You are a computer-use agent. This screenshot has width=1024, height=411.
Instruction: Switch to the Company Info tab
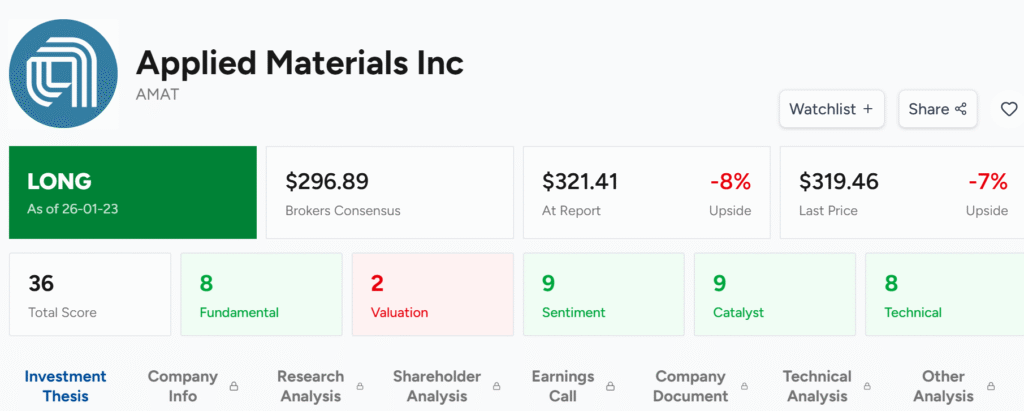click(x=182, y=386)
